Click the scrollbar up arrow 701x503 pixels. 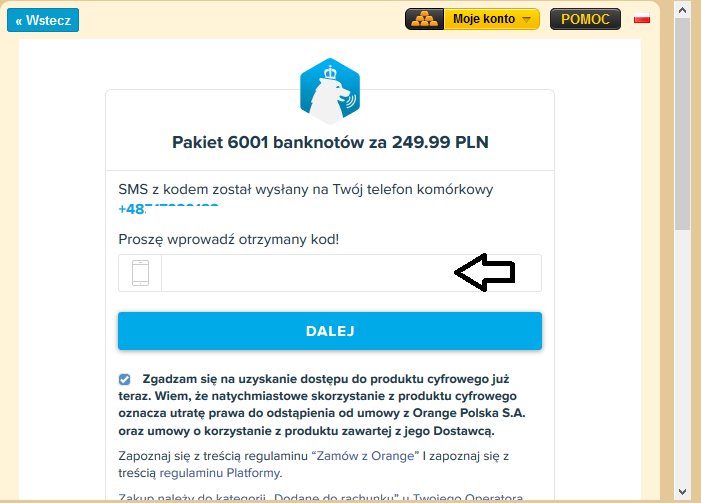pos(682,9)
